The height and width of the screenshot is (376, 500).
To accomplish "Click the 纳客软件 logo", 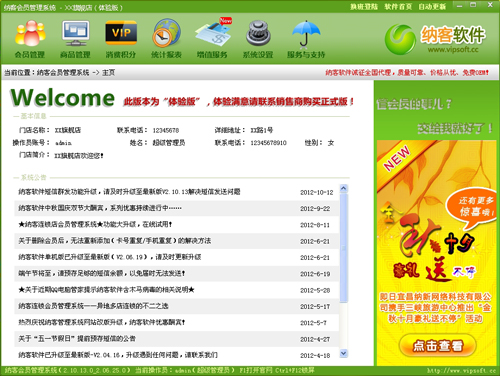I will [x=435, y=39].
